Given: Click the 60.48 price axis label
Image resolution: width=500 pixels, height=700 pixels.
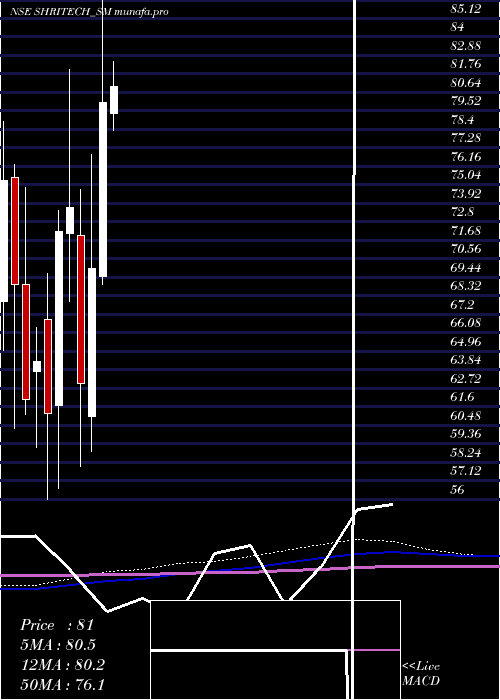Looking at the screenshot, I should pos(465,416).
